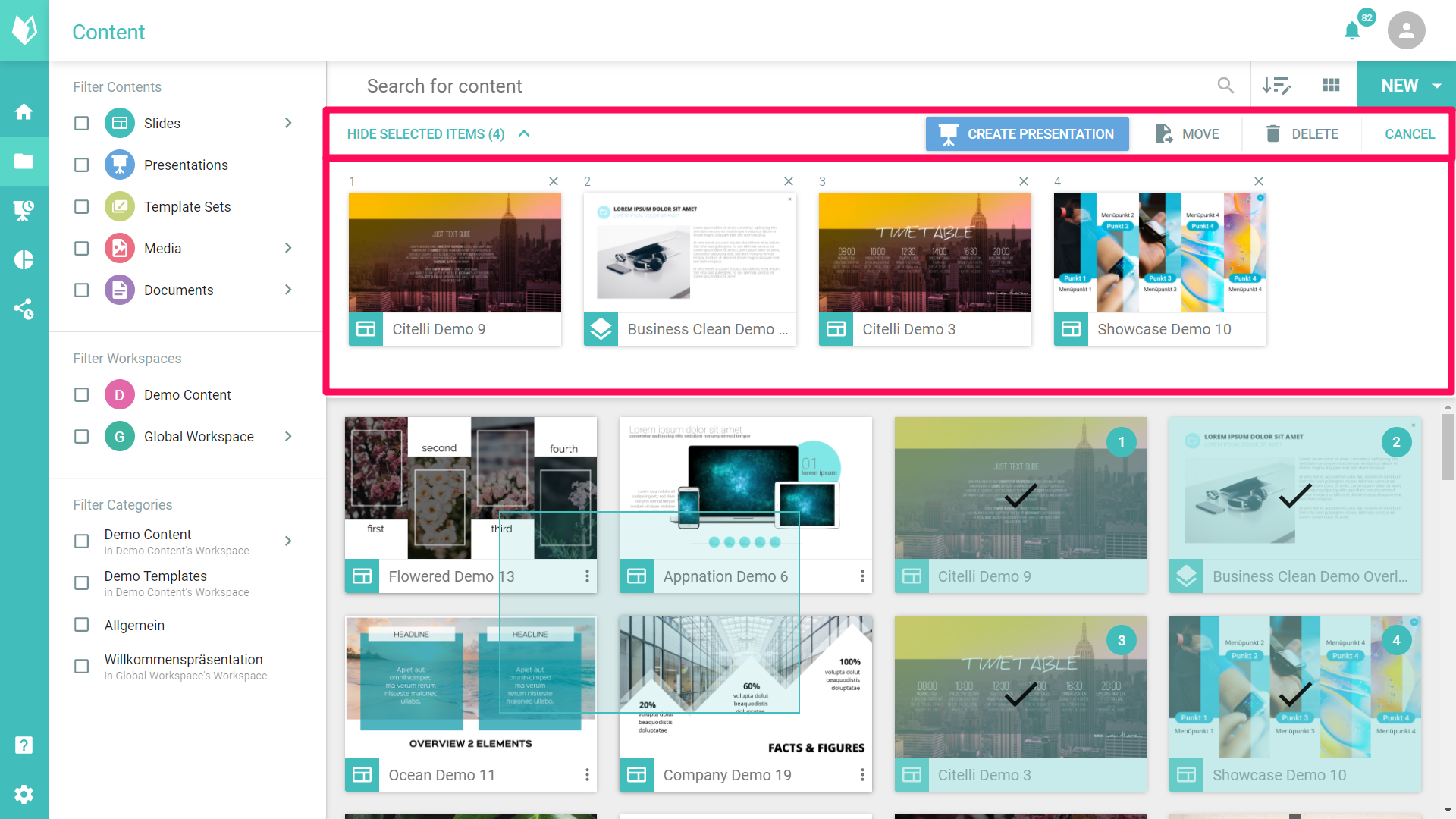The image size is (1456, 819).
Task: Open the share sidebar icon
Action: pos(24,309)
